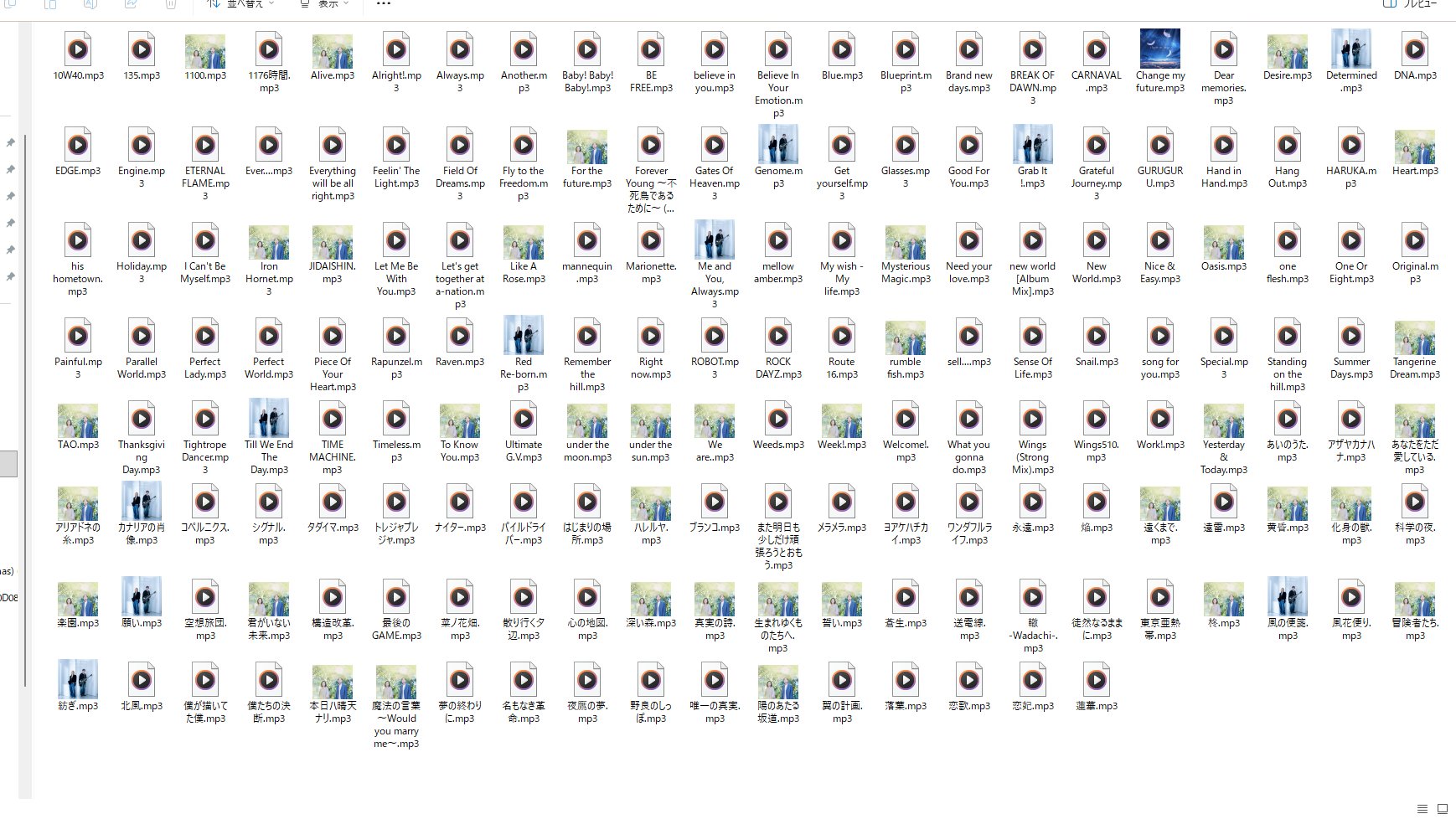
Task: Click the 落葉.mp3 file icon
Action: [x=906, y=680]
